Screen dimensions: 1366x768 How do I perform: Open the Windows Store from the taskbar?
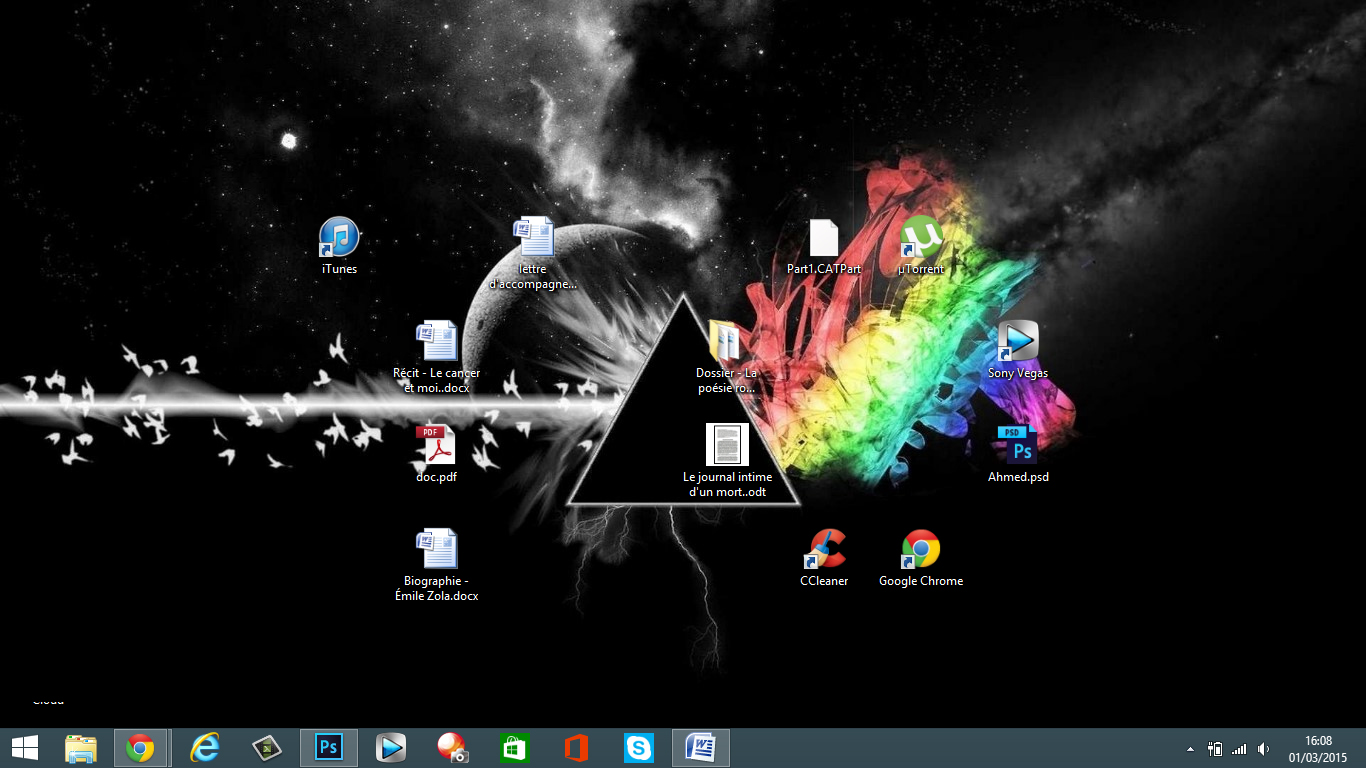coord(514,748)
